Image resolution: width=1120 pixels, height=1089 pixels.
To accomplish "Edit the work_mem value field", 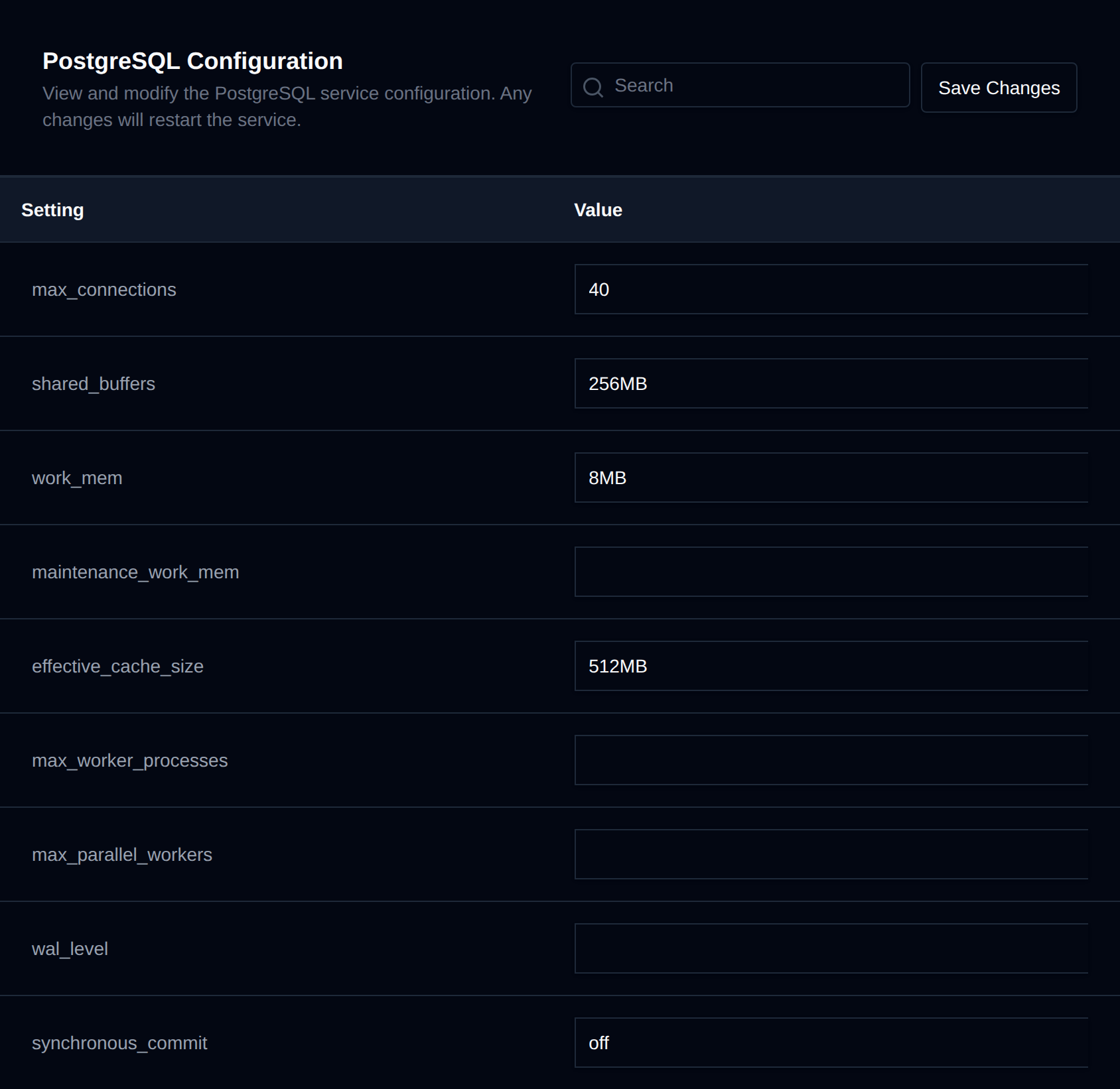I will tap(831, 478).
